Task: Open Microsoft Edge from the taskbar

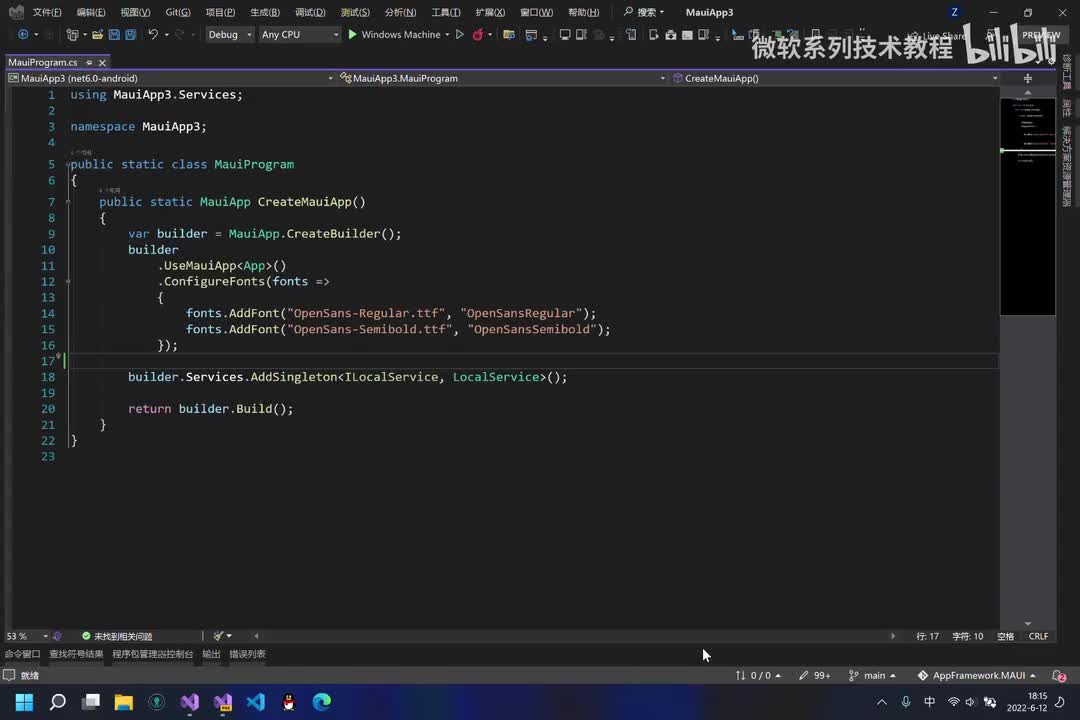Action: (322, 701)
